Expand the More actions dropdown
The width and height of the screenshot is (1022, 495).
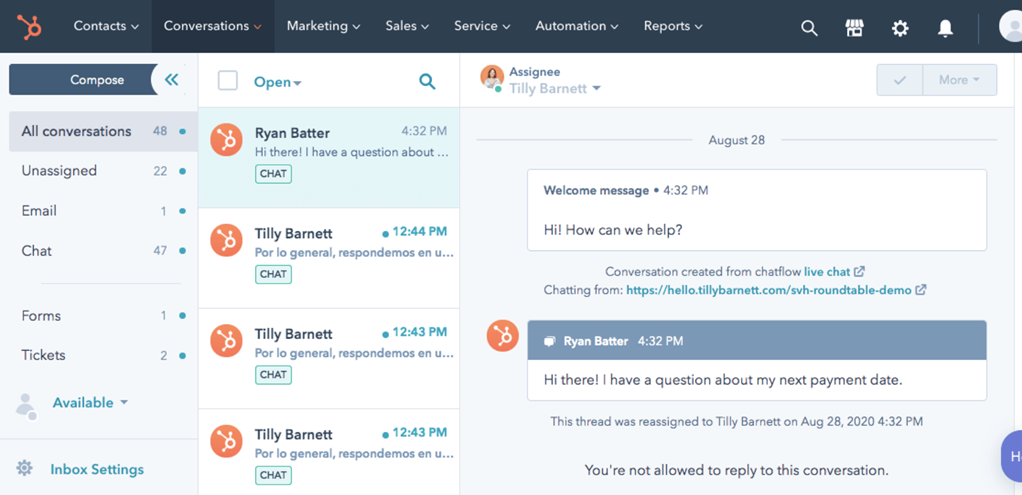pos(960,80)
